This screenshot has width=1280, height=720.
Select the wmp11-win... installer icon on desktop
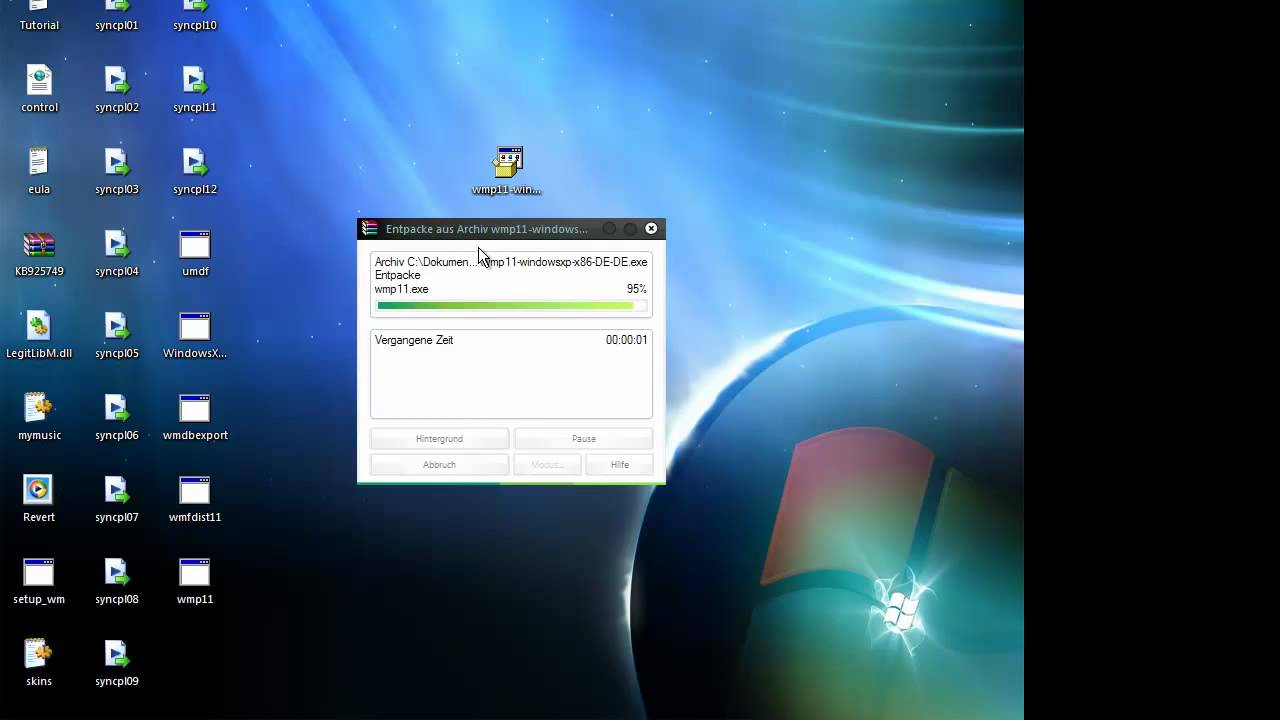coord(507,170)
